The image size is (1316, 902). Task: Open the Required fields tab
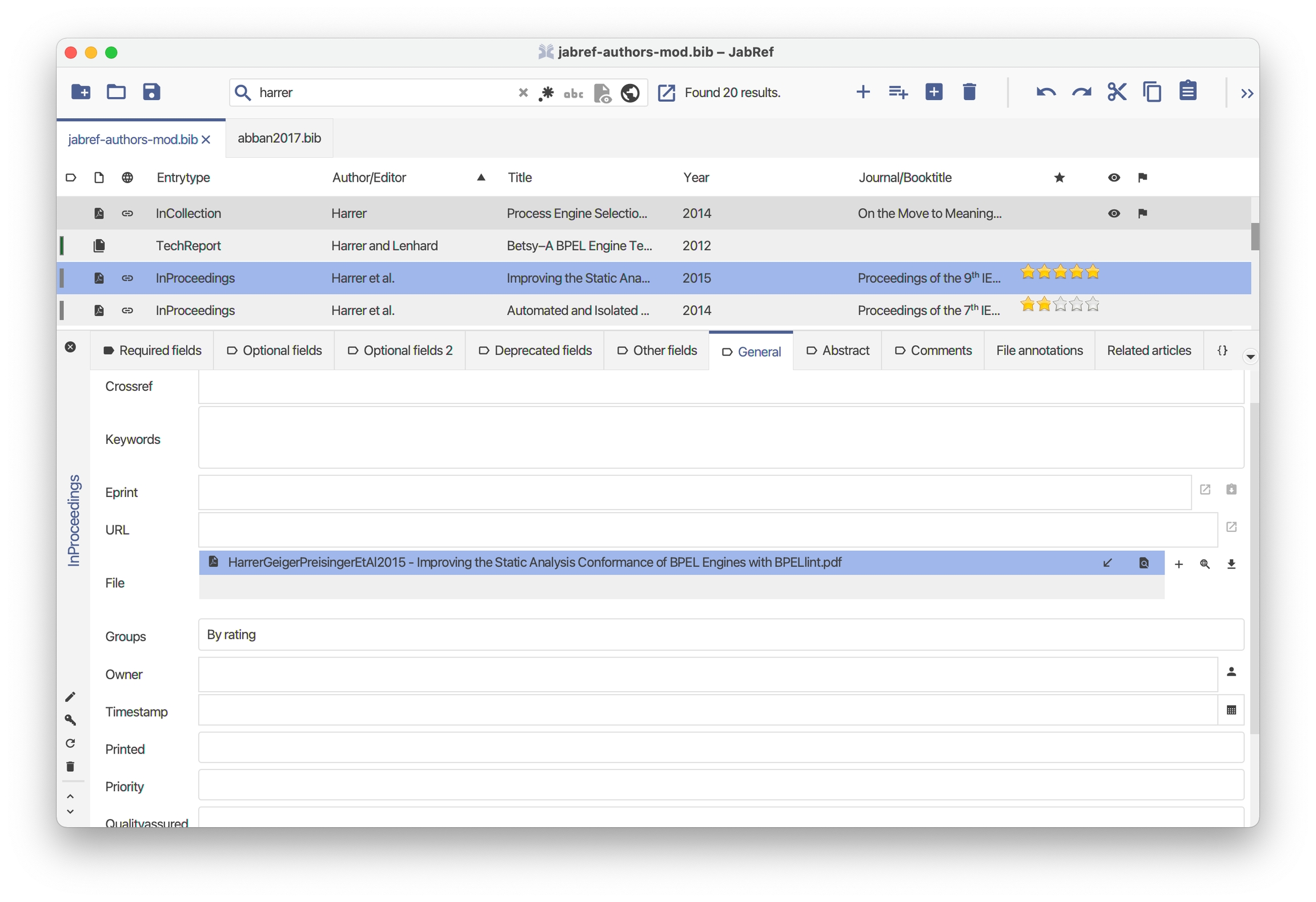pyautogui.click(x=152, y=351)
